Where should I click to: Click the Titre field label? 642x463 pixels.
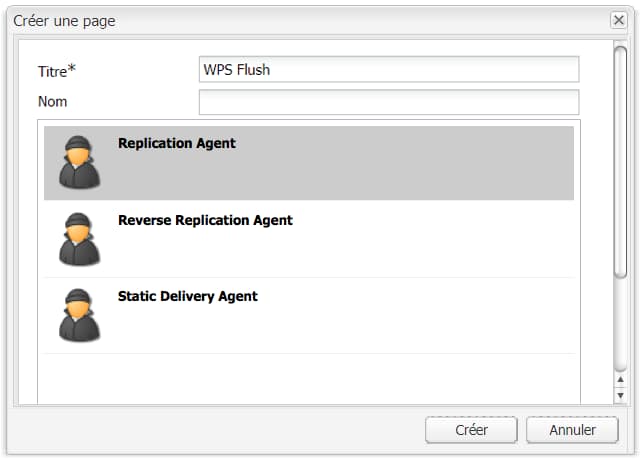(50, 70)
